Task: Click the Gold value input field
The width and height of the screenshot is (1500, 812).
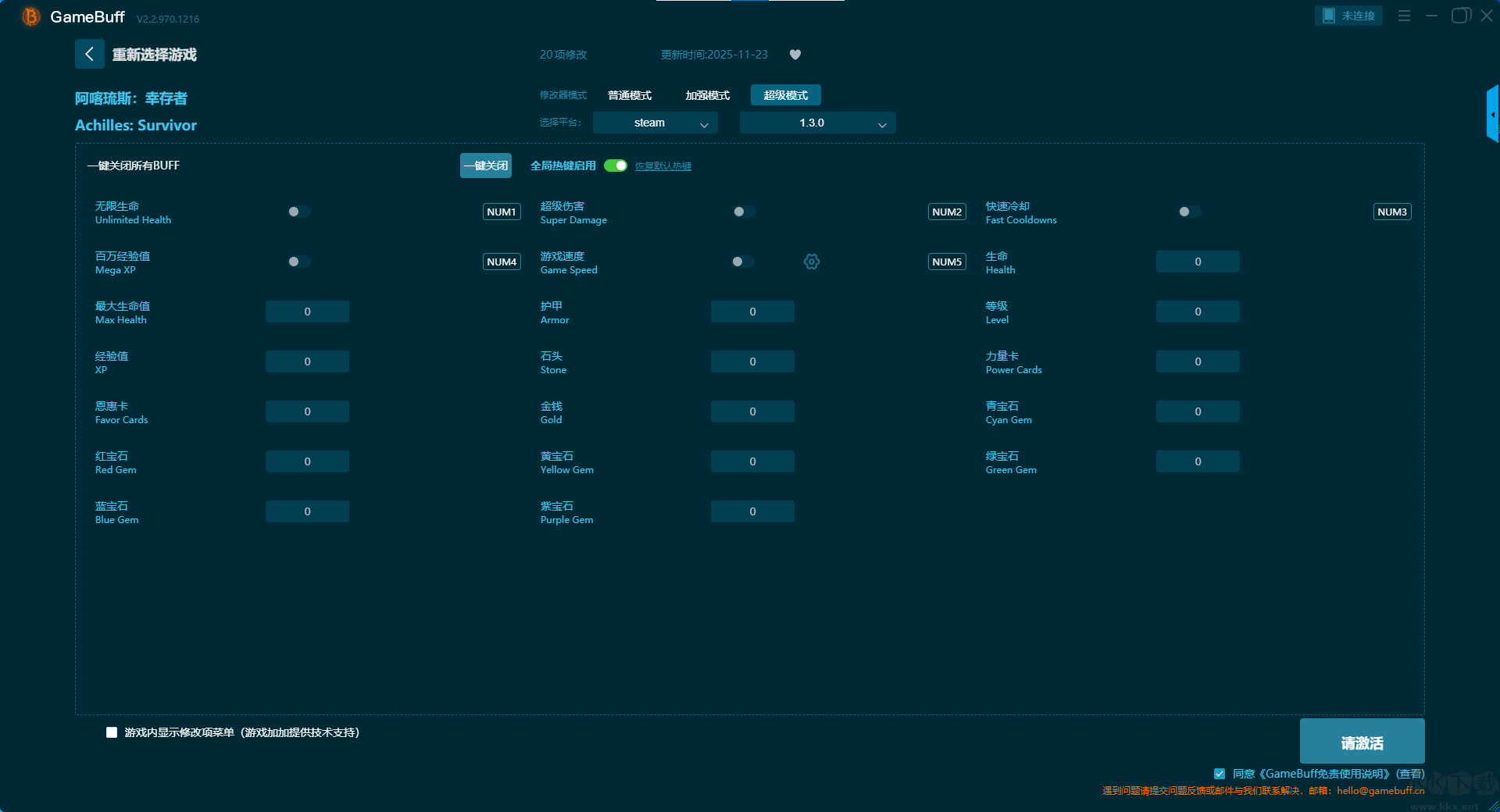Action: click(752, 411)
